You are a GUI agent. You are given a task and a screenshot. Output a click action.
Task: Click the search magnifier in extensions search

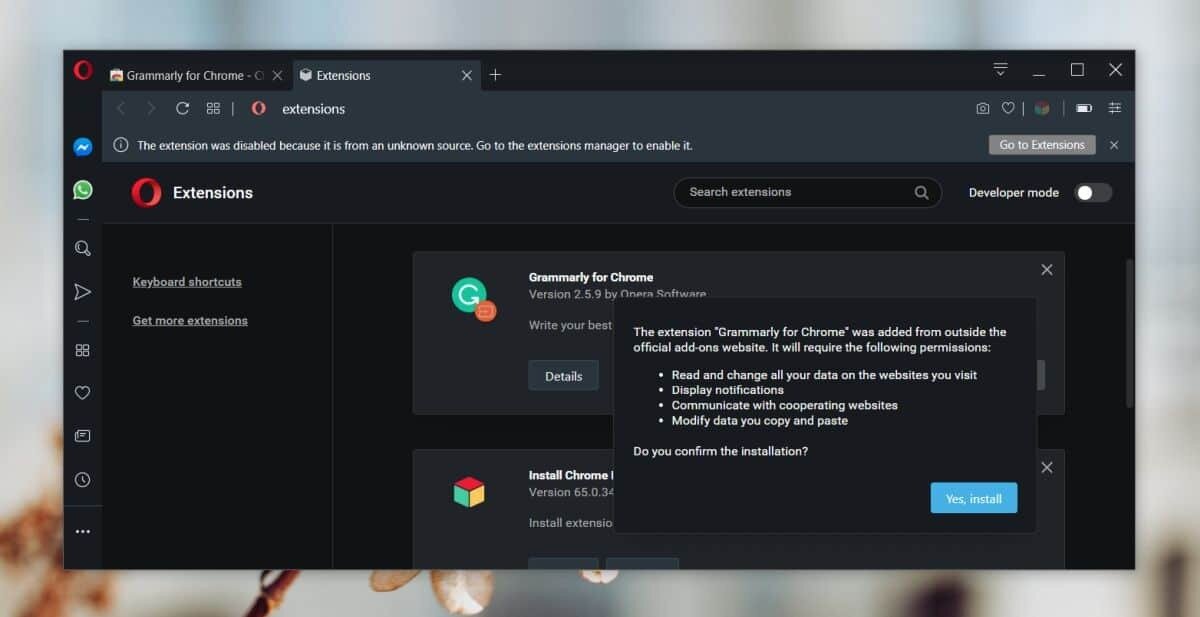coord(922,193)
